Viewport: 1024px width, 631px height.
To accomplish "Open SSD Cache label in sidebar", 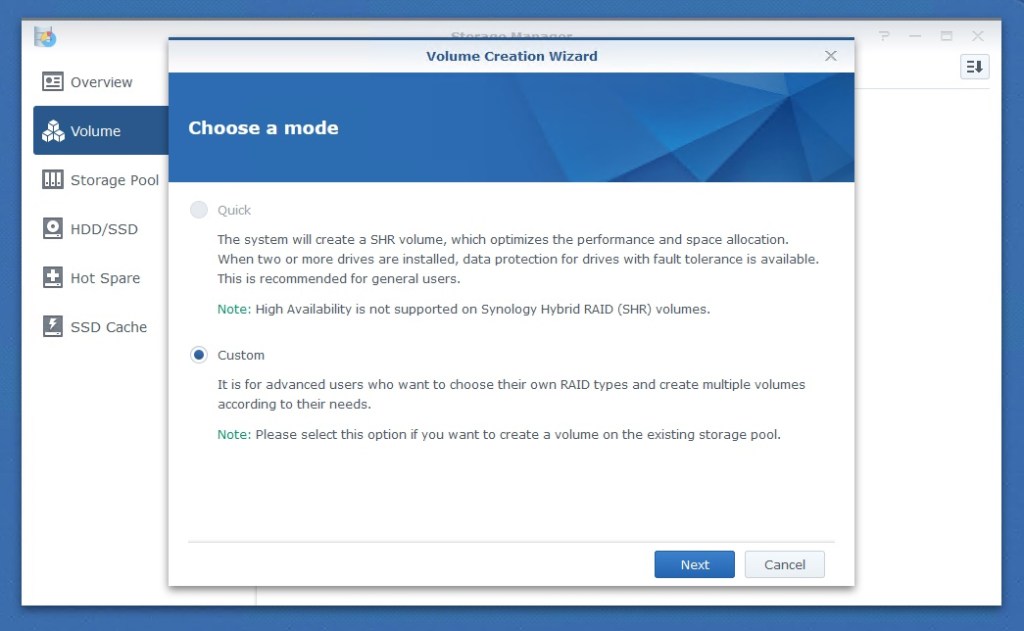I will (x=108, y=328).
